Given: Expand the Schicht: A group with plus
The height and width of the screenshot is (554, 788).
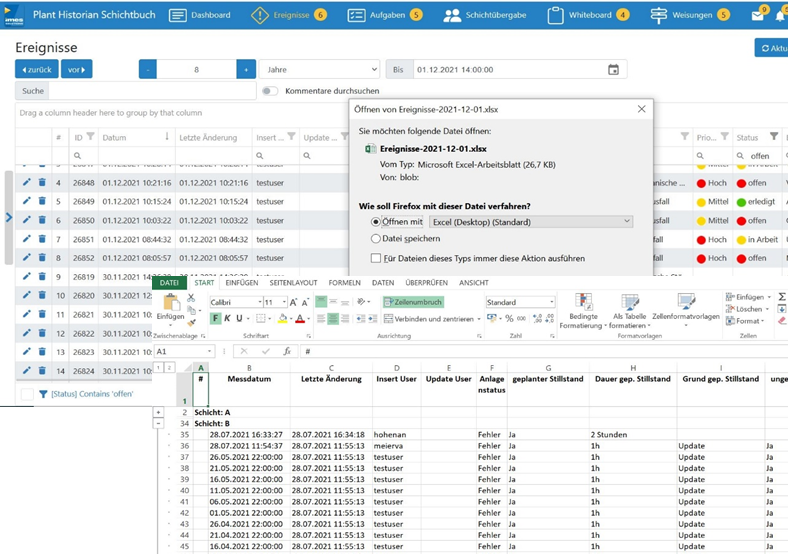Looking at the screenshot, I should coord(158,412).
